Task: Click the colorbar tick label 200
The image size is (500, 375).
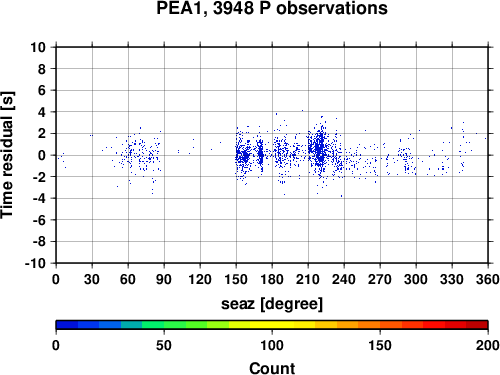Action: (x=488, y=345)
